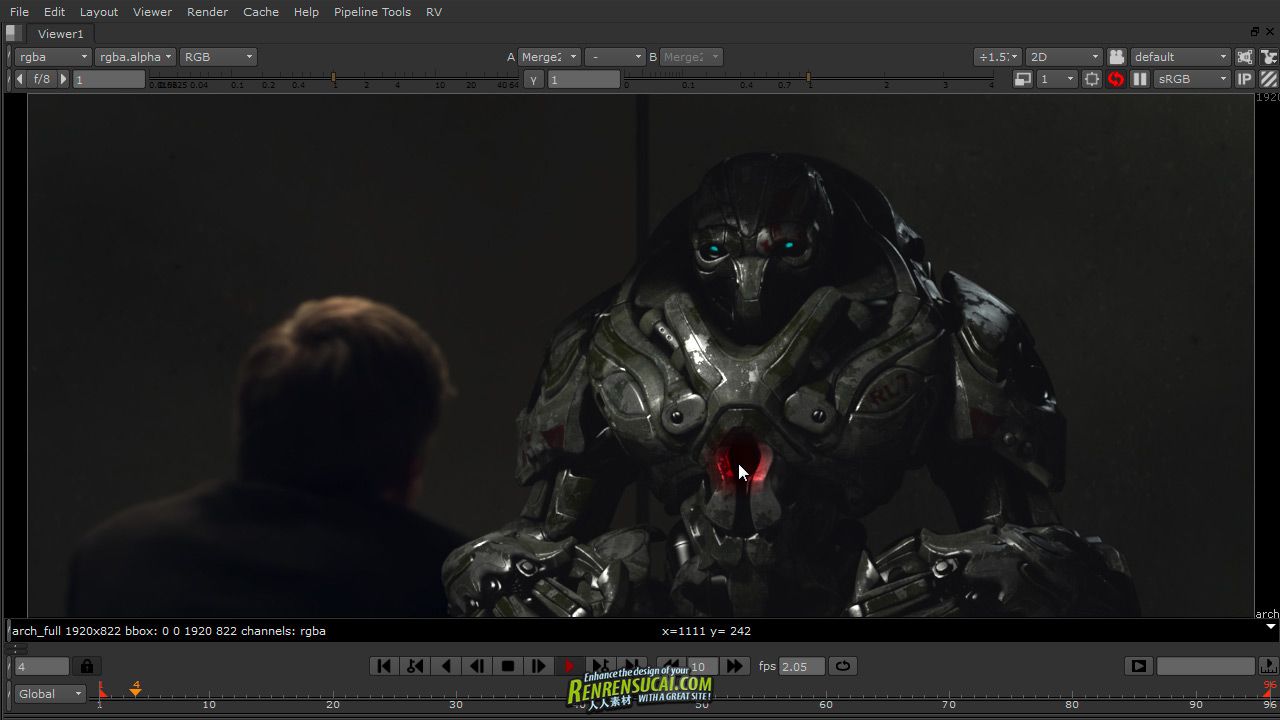Click the current frame number field
The width and height of the screenshot is (1280, 720).
tap(41, 666)
